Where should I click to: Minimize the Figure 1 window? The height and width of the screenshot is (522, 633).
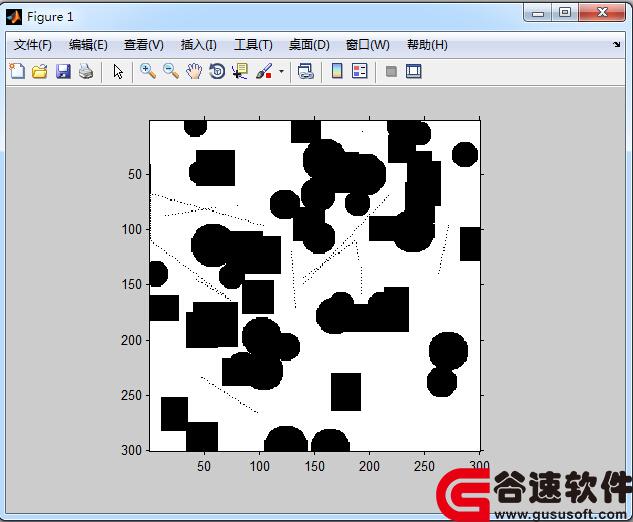(538, 13)
